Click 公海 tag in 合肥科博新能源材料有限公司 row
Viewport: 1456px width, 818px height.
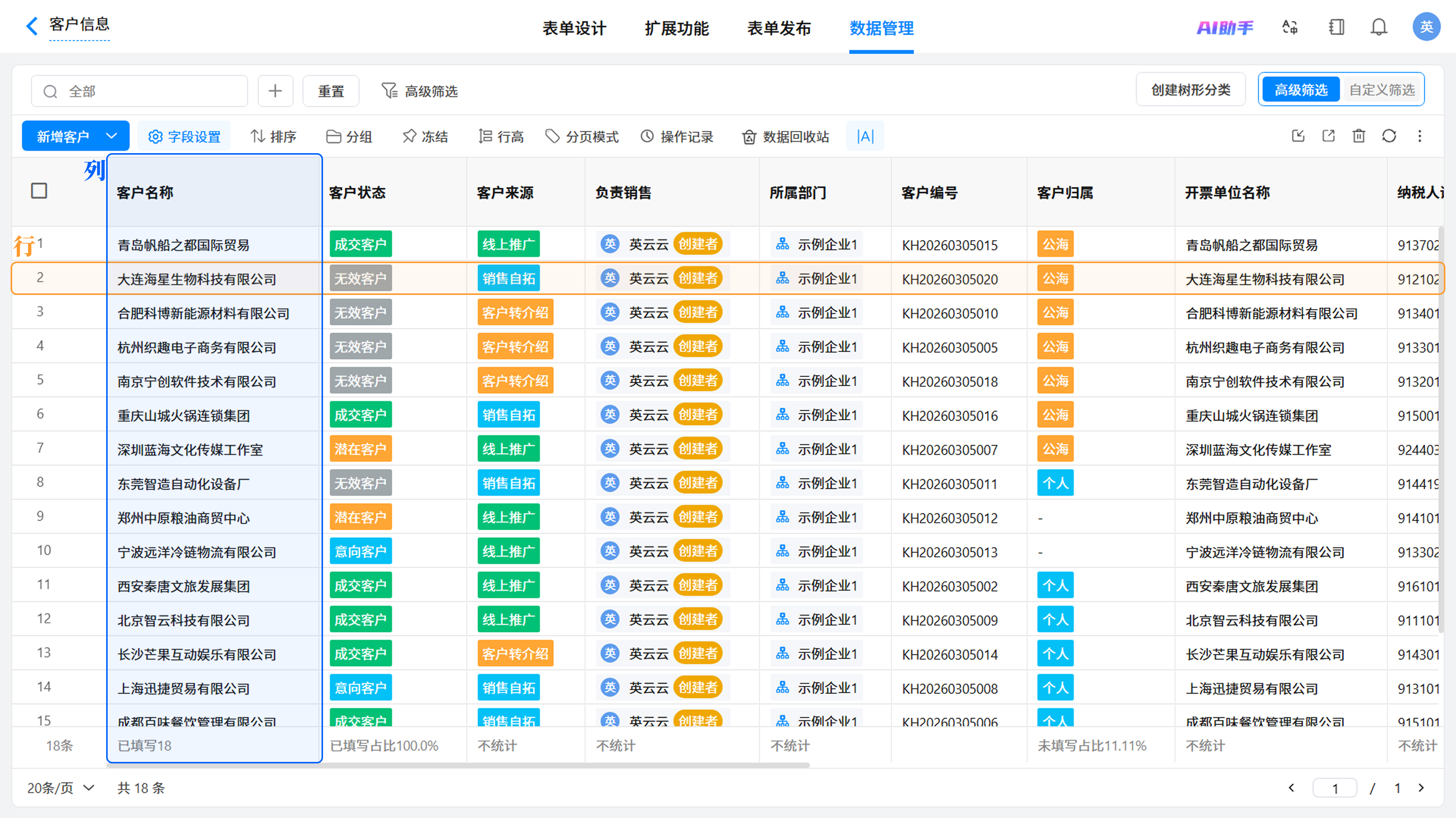click(1055, 312)
